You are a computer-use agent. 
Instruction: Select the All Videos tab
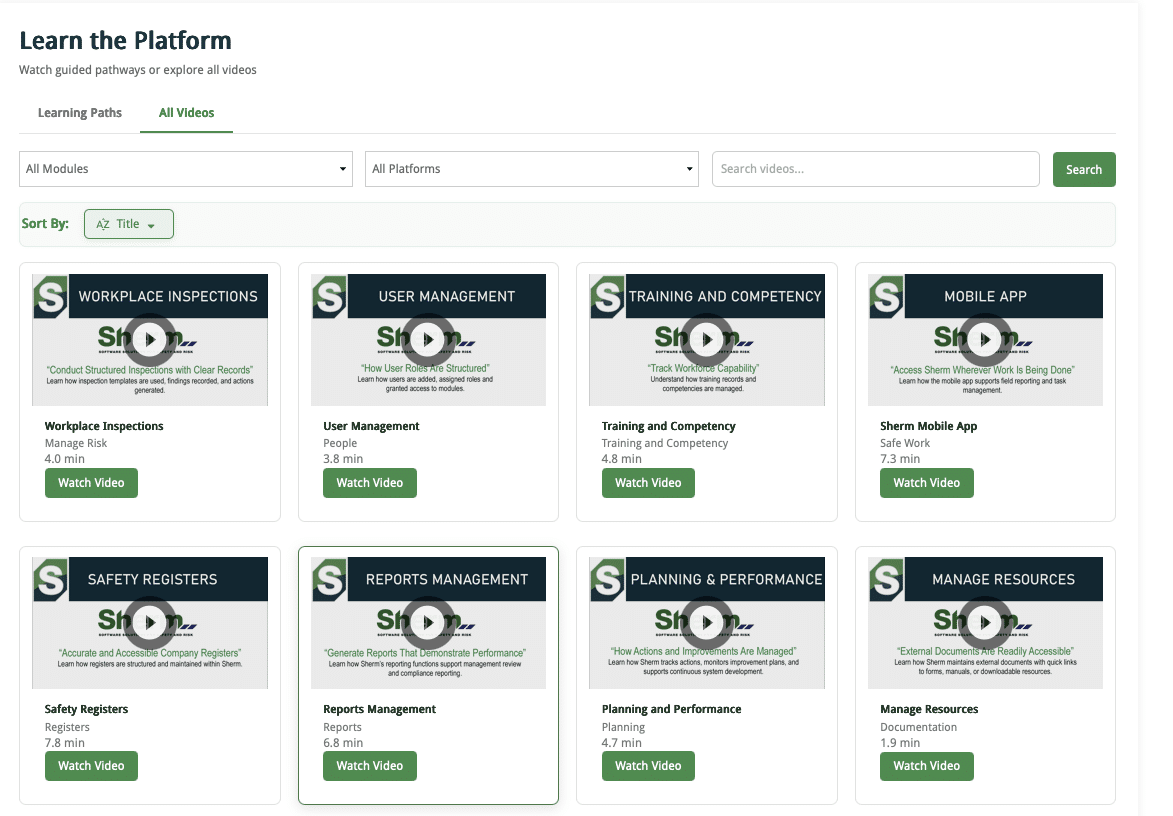[186, 113]
